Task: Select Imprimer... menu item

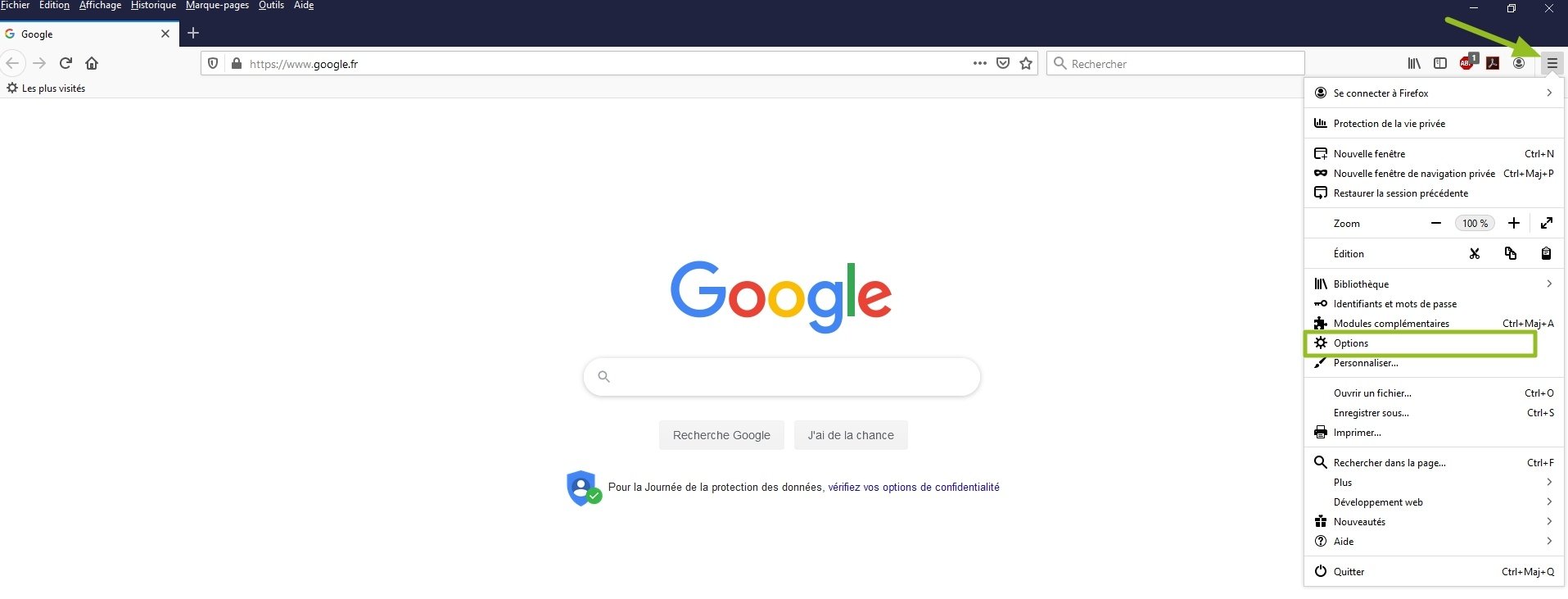Action: point(1434,432)
